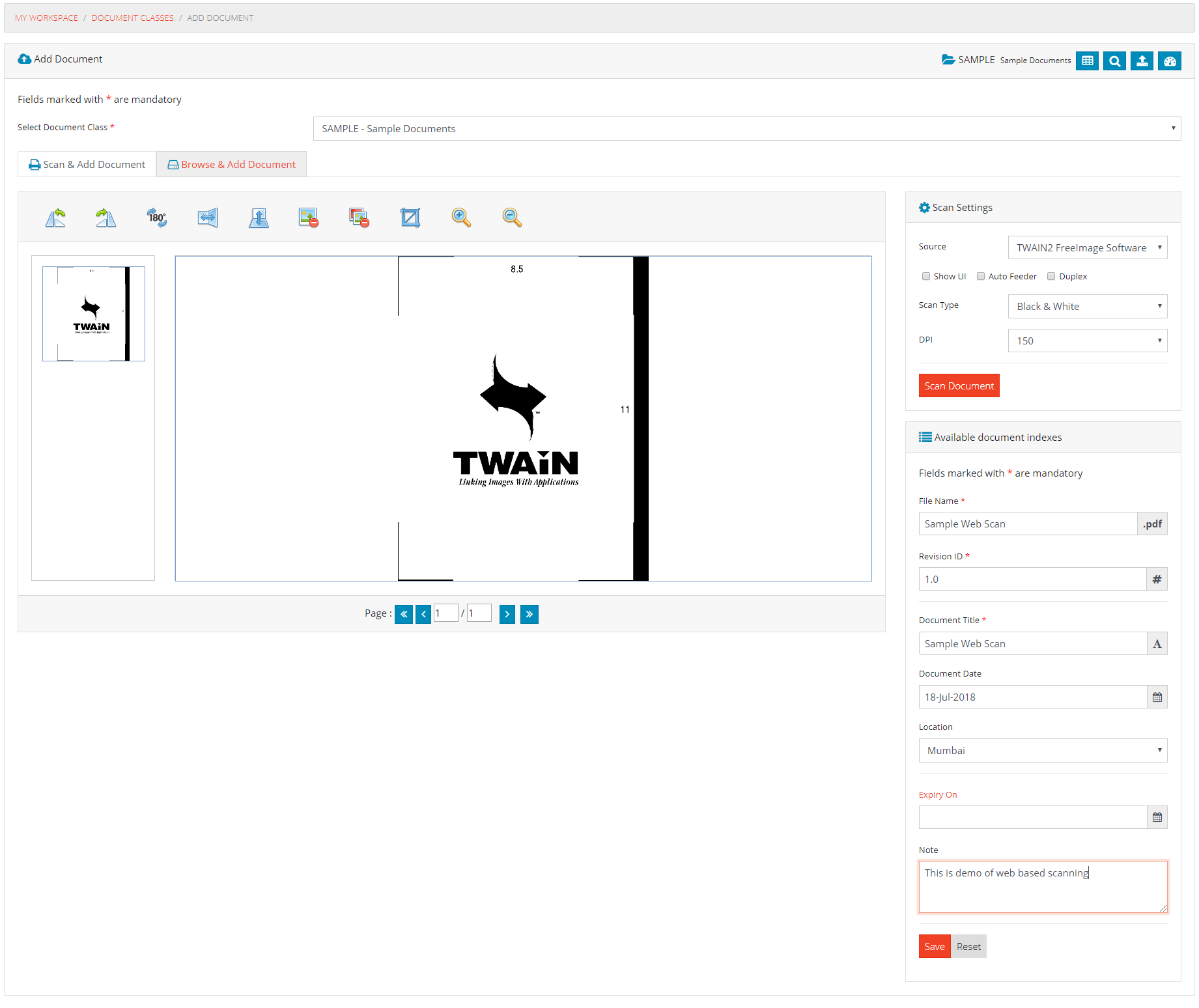This screenshot has height=1008, width=1199.
Task: Select the crop tool icon
Action: point(410,217)
